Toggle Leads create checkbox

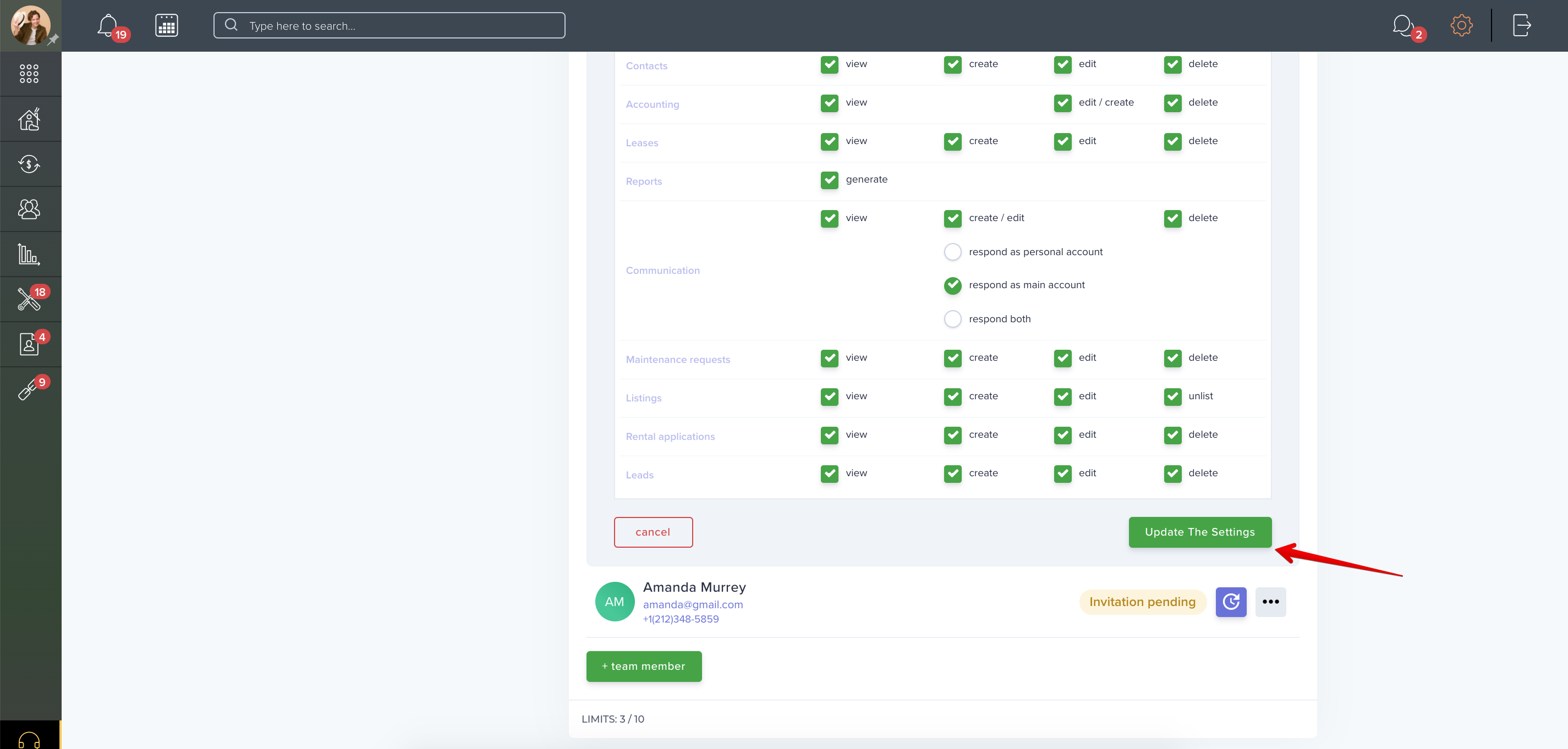coord(952,473)
